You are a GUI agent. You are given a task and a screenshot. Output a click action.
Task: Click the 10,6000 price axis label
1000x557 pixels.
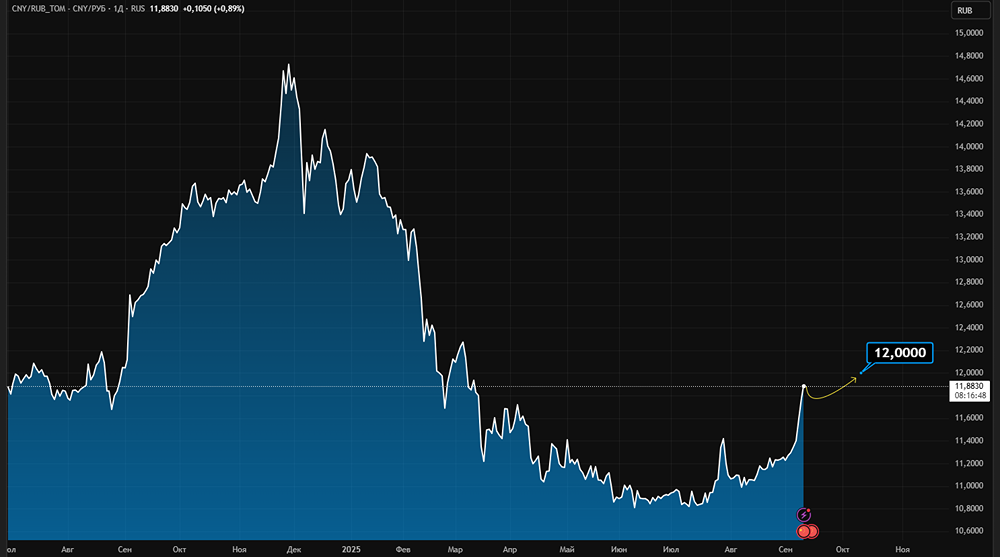pos(969,531)
